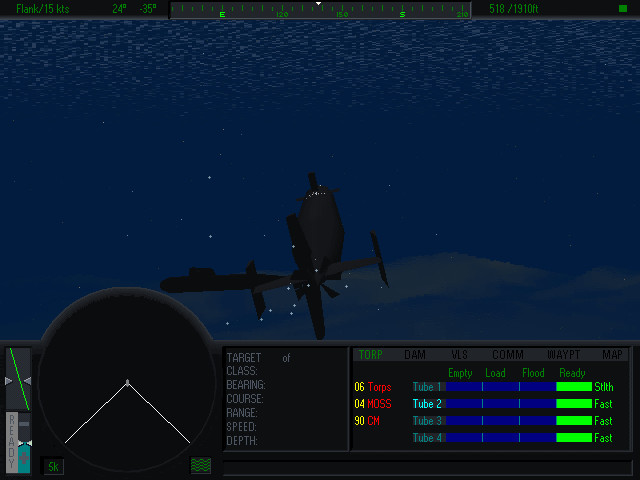Click the Load column header
This screenshot has width=640, height=480.
496,373
